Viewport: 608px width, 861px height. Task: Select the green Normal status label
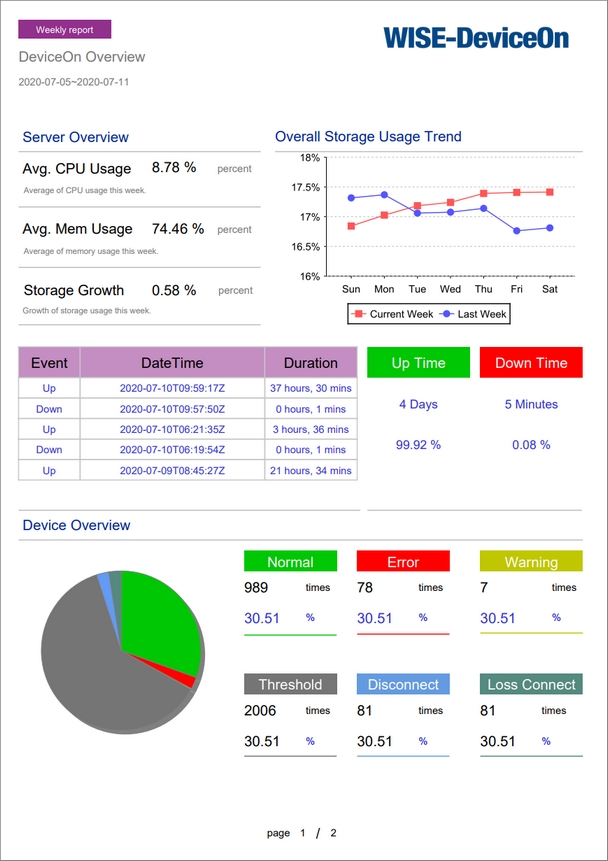pyautogui.click(x=290, y=562)
